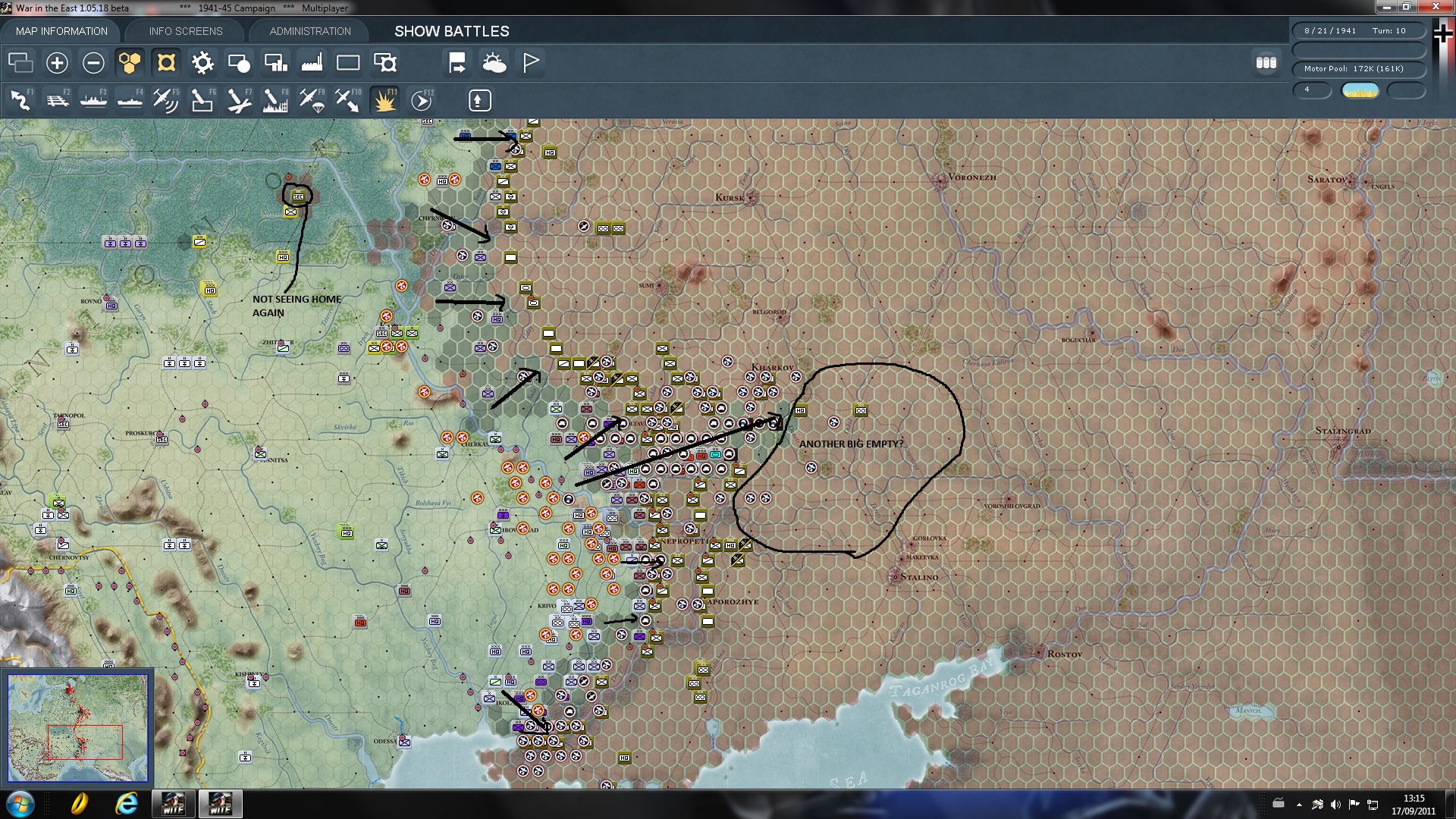
Task: Click the Kursk city label on map
Action: 730,198
